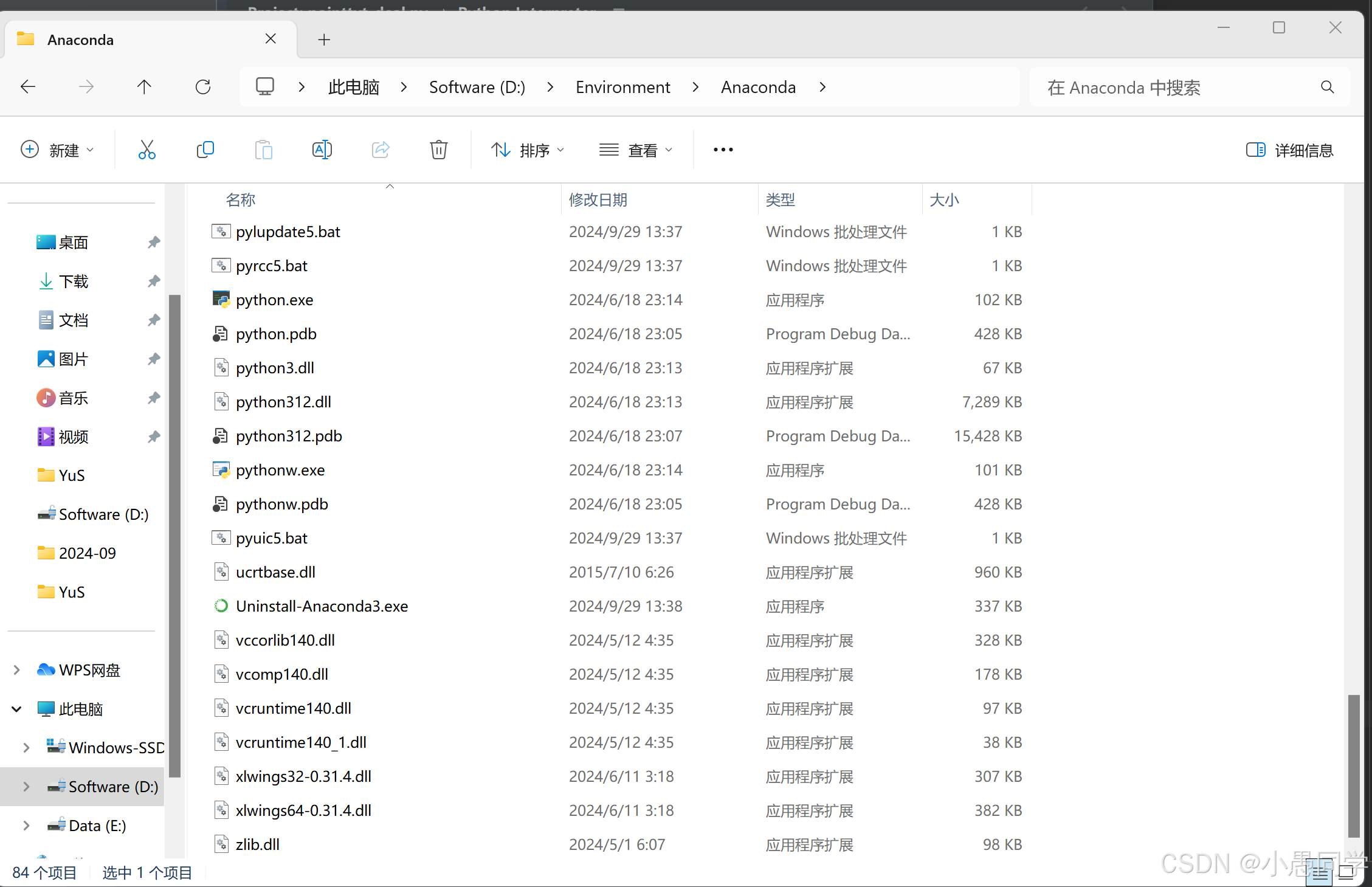Refresh the current folder
Screen dimensions: 1372x887
(x=203, y=87)
